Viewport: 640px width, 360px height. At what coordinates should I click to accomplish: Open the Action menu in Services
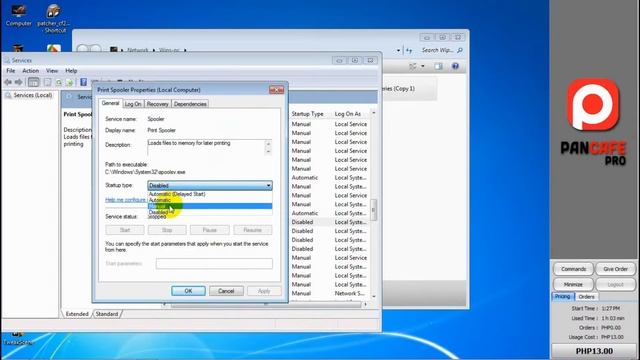(x=31, y=71)
